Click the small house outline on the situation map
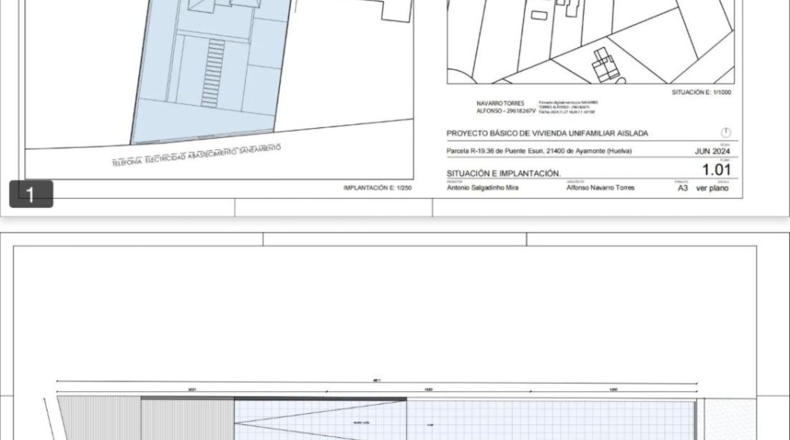The width and height of the screenshot is (790, 440). click(606, 65)
